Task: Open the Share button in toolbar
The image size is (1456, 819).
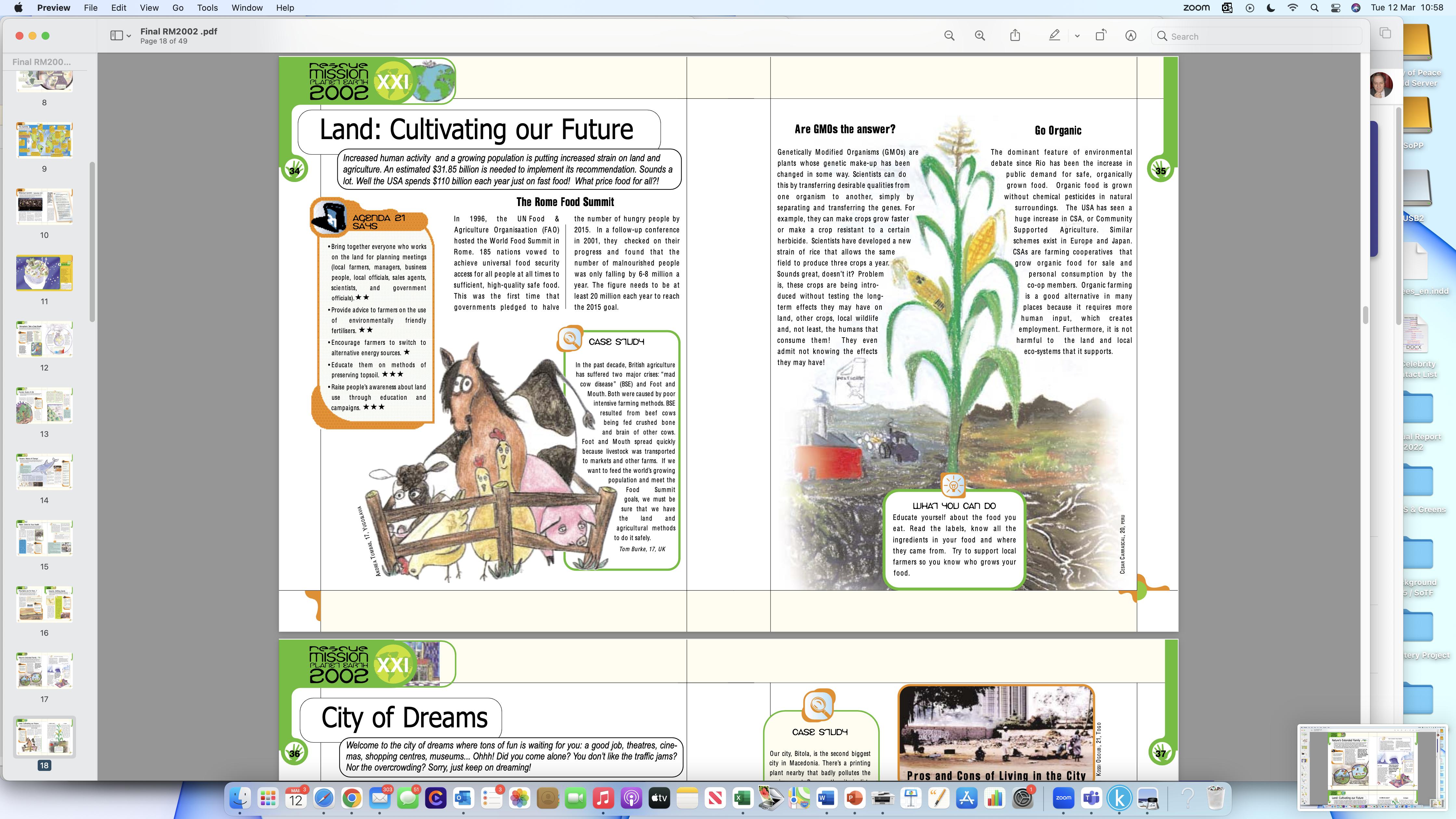Action: [x=1015, y=36]
